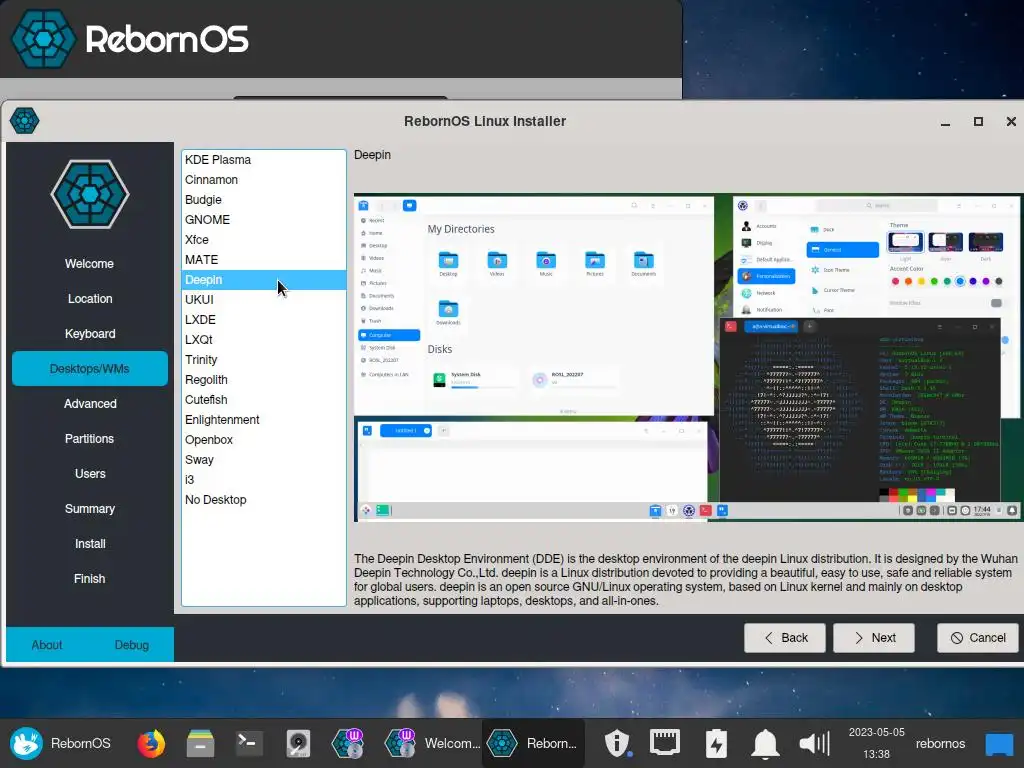Go to the Install step
The image size is (1024, 768).
point(89,543)
